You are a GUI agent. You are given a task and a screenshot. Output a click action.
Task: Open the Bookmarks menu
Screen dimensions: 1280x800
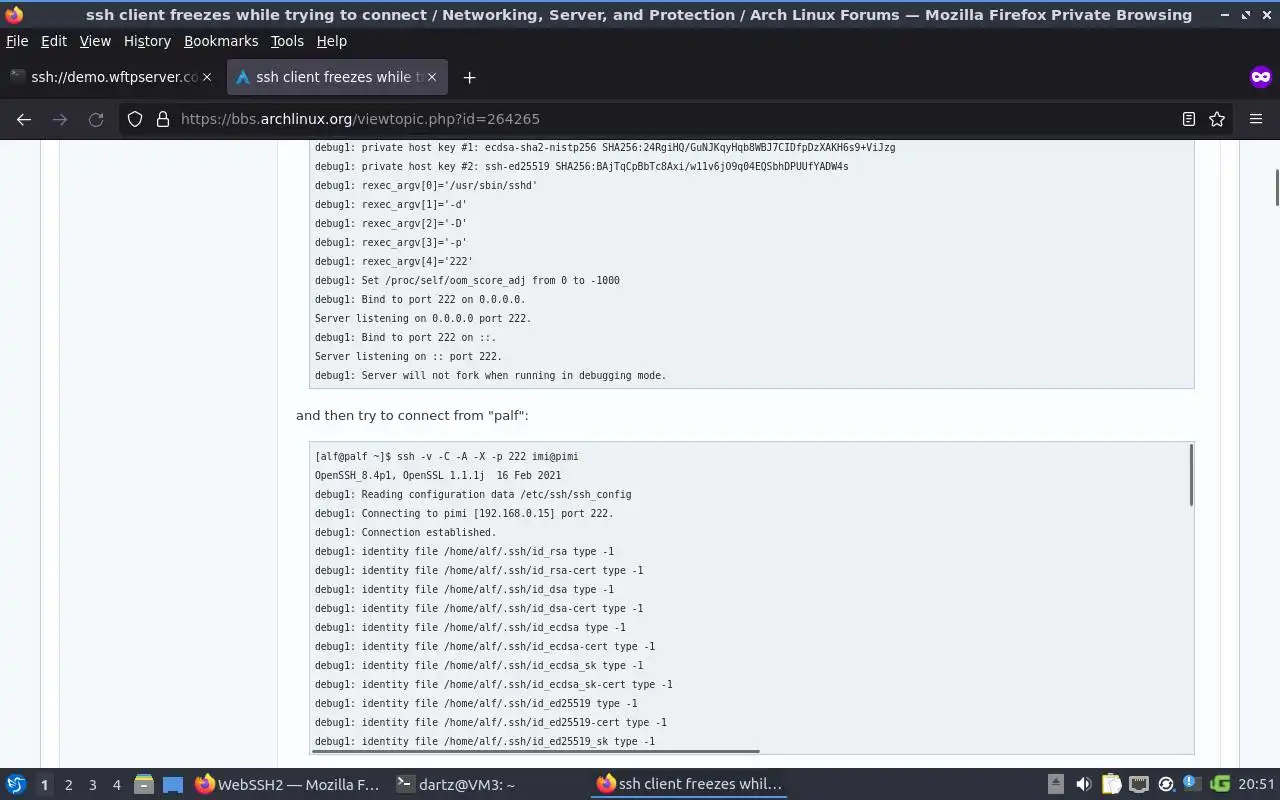click(221, 41)
